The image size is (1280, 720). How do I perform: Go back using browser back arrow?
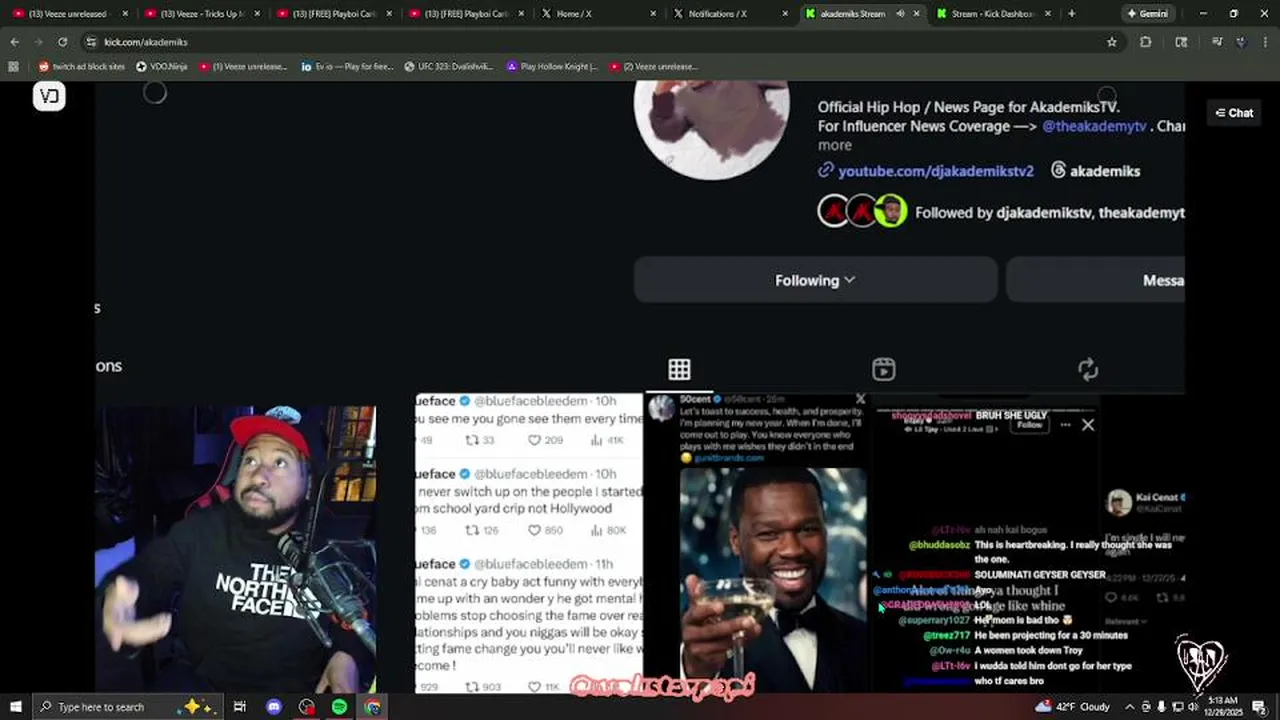coord(14,42)
